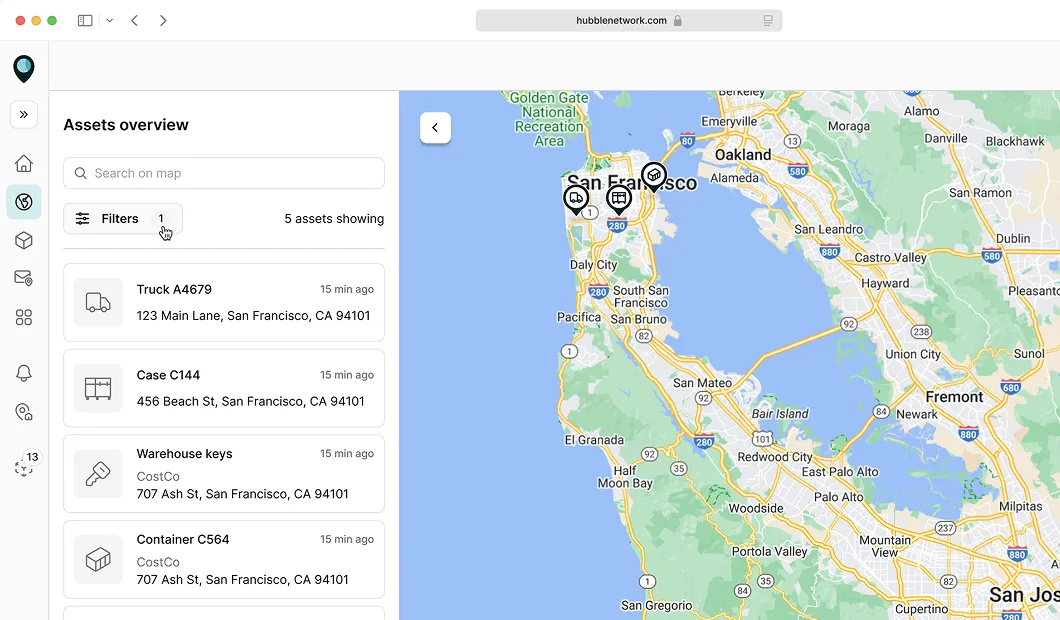
Task: Open the mail-with-pin messages icon
Action: point(23,278)
